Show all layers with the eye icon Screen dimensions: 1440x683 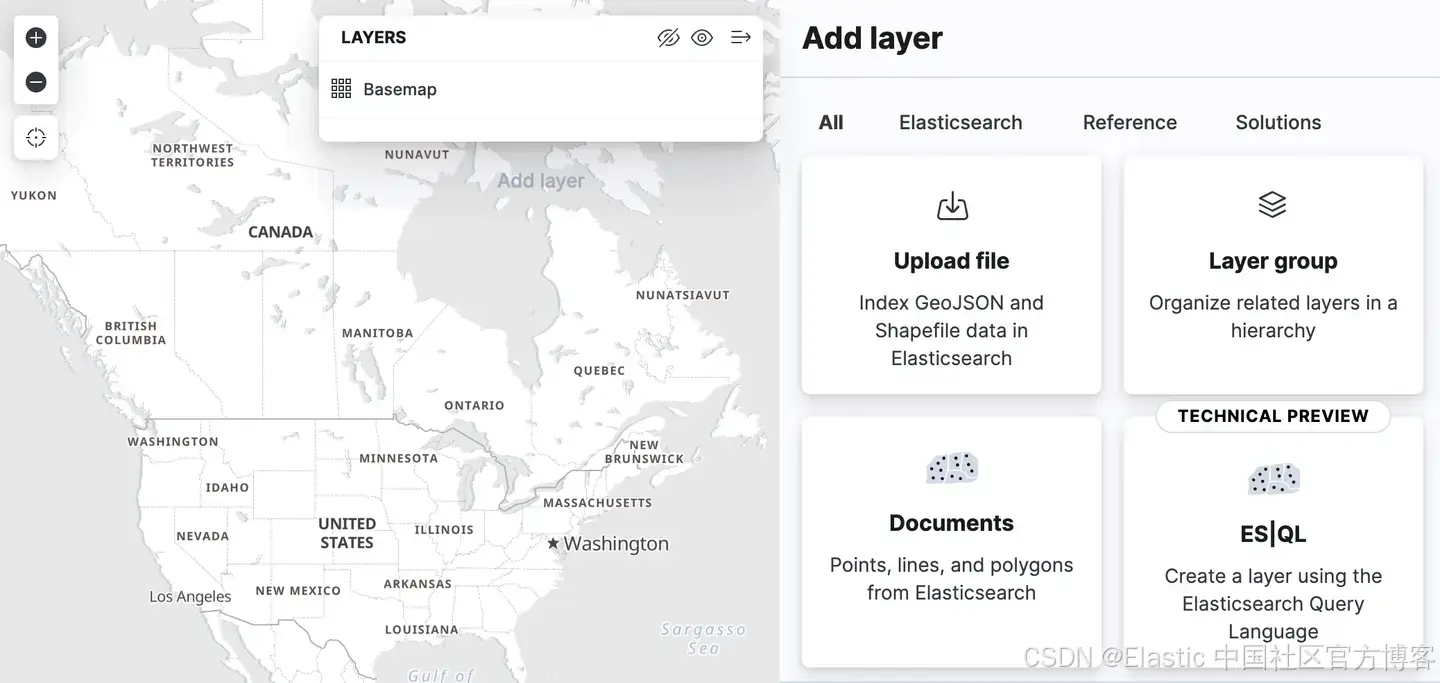point(702,38)
